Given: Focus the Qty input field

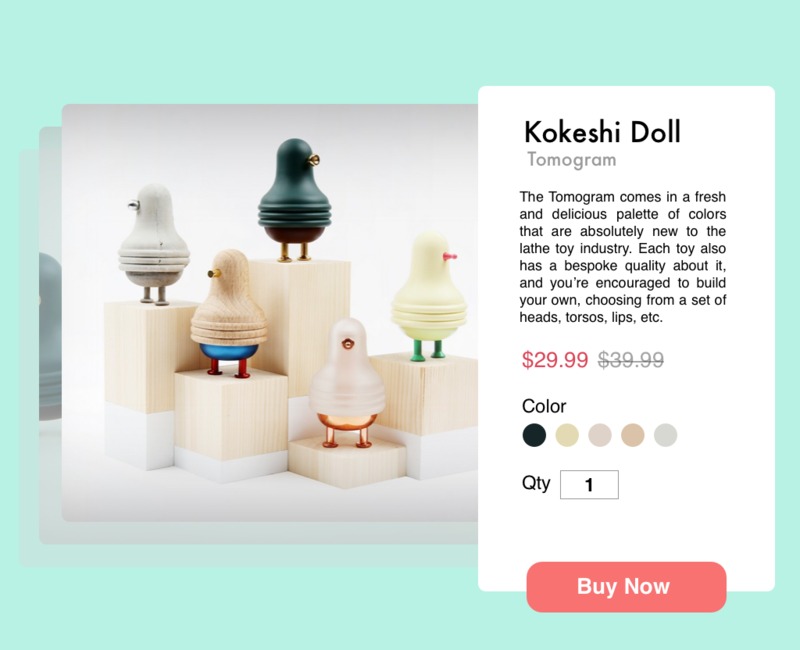Looking at the screenshot, I should pyautogui.click(x=589, y=484).
